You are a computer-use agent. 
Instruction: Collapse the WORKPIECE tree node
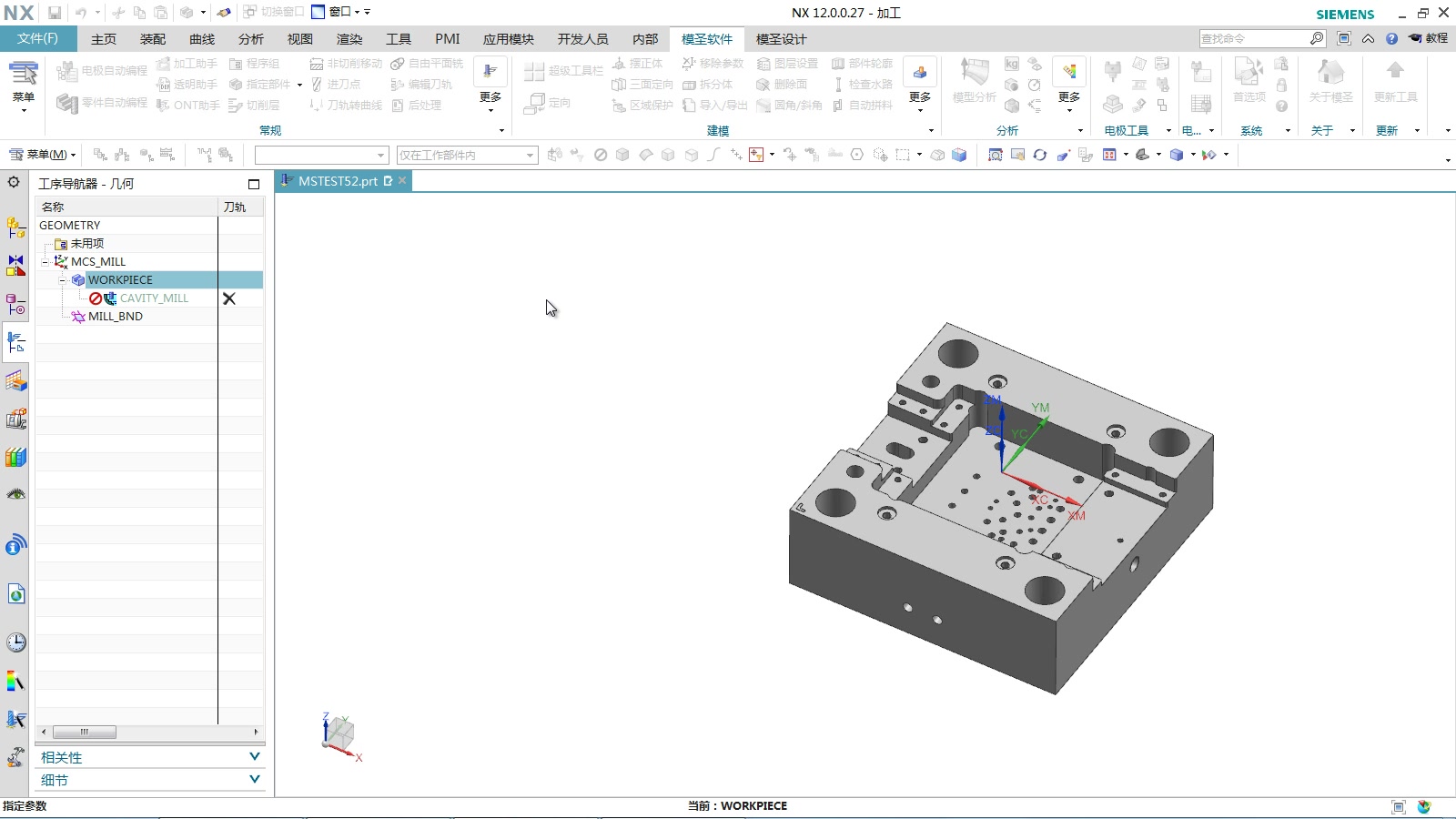[62, 280]
